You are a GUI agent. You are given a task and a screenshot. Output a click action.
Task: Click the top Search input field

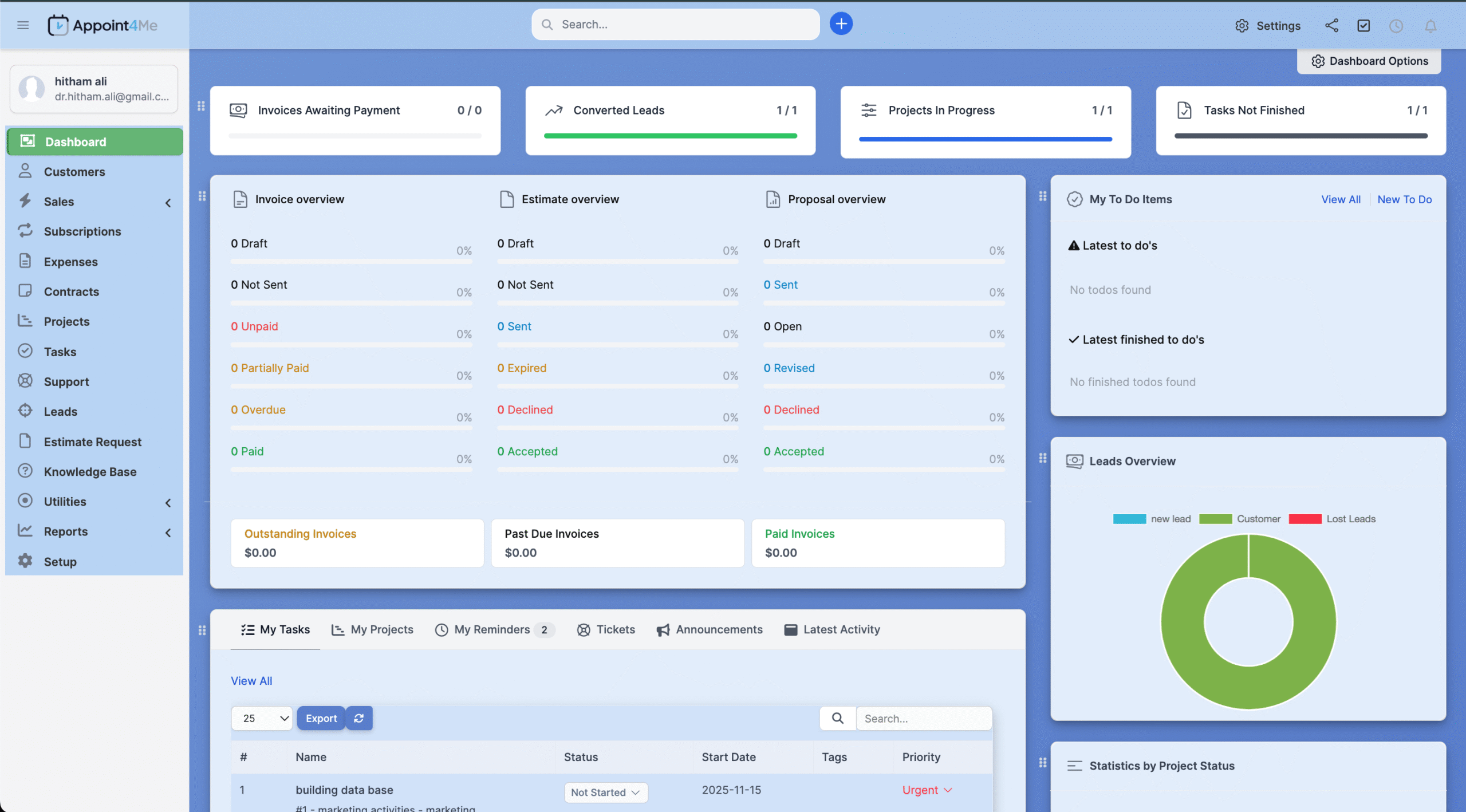676,25
